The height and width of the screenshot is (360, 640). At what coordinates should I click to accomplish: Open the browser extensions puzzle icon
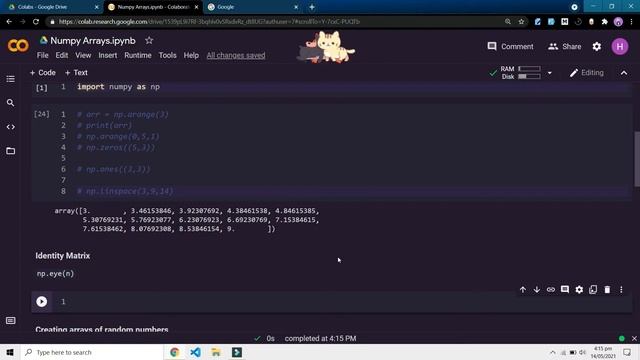[604, 22]
